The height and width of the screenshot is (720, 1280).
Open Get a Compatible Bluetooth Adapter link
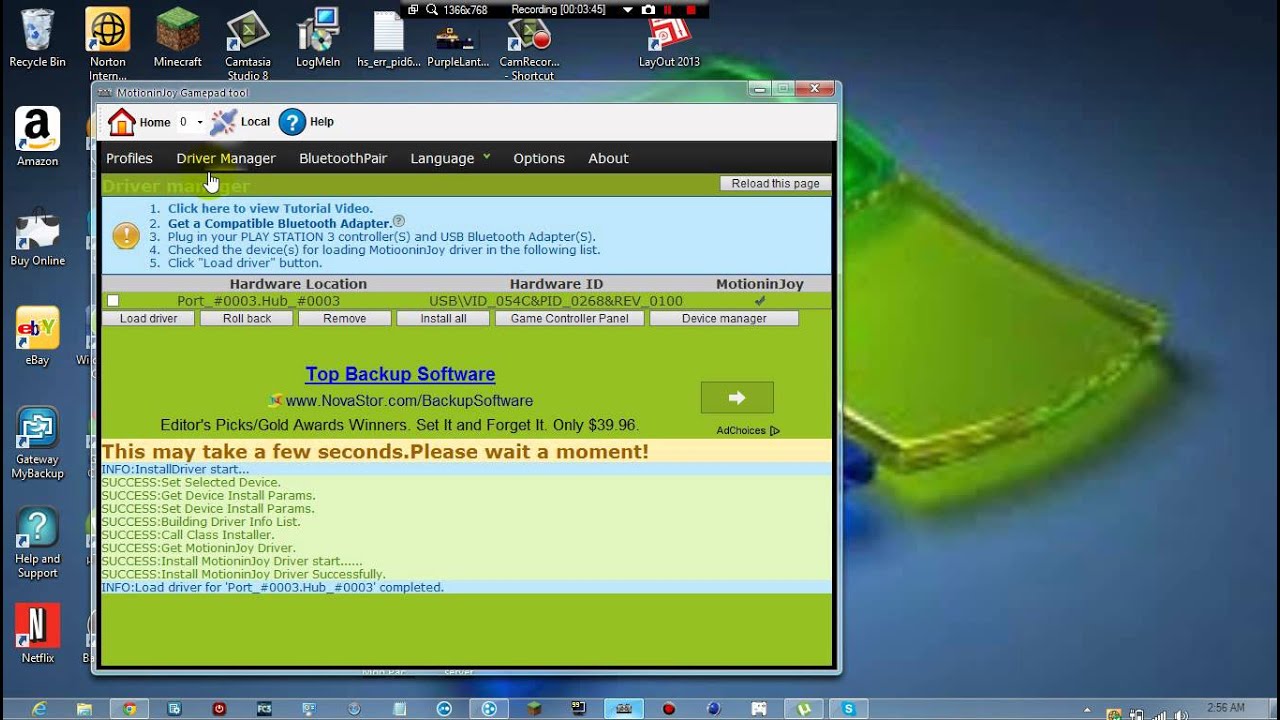point(279,222)
